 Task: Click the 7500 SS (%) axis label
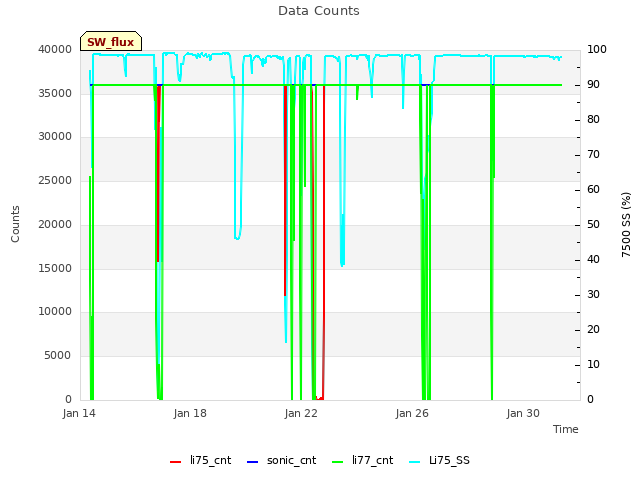pyautogui.click(x=626, y=224)
